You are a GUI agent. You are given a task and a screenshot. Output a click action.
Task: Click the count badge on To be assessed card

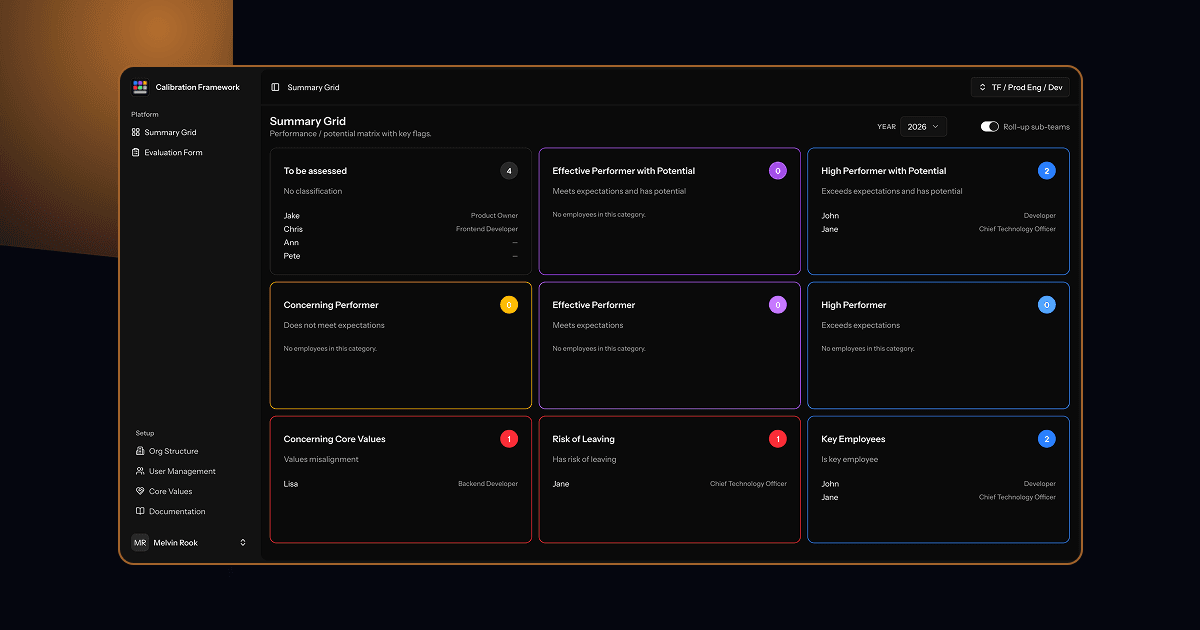tap(509, 170)
